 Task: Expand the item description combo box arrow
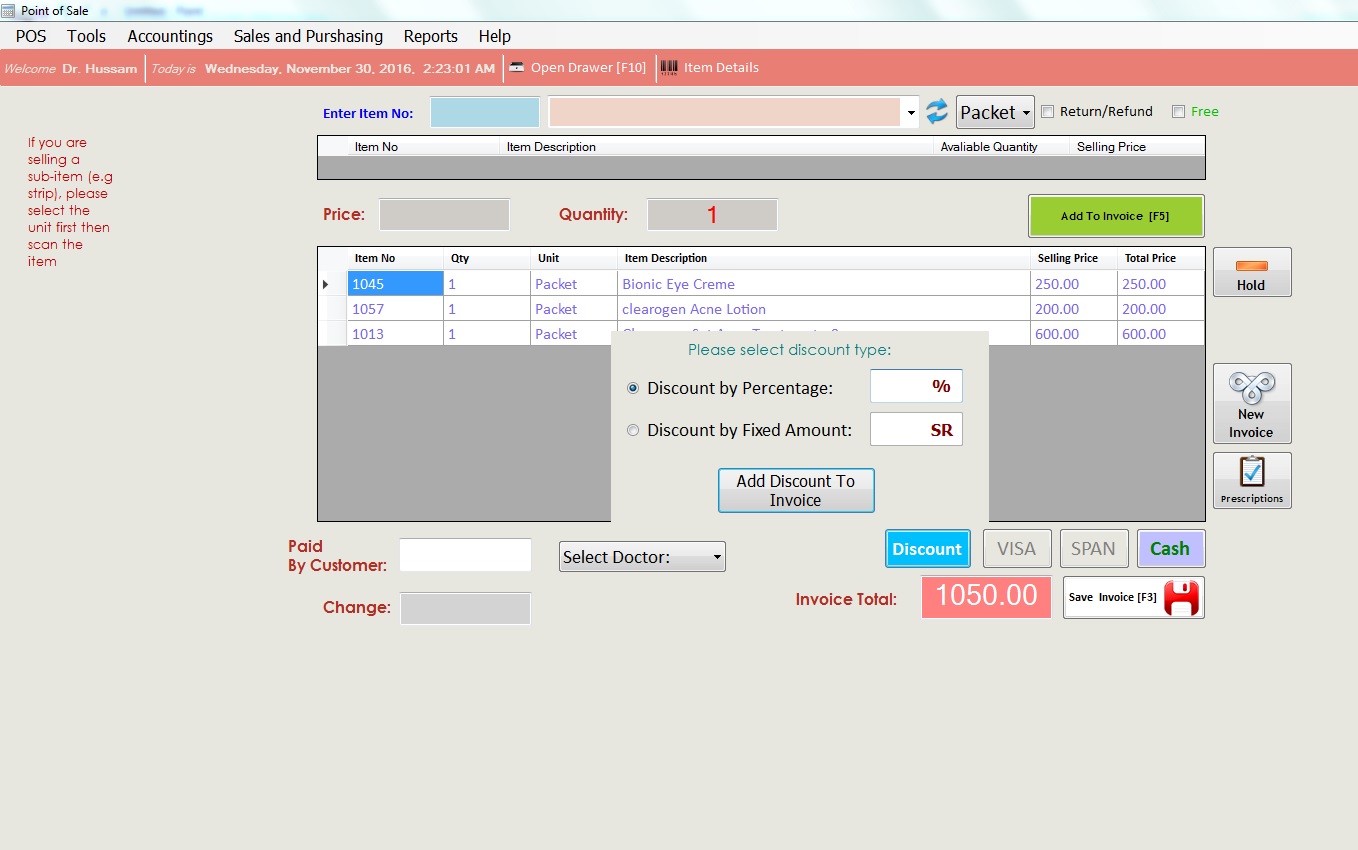tap(910, 113)
